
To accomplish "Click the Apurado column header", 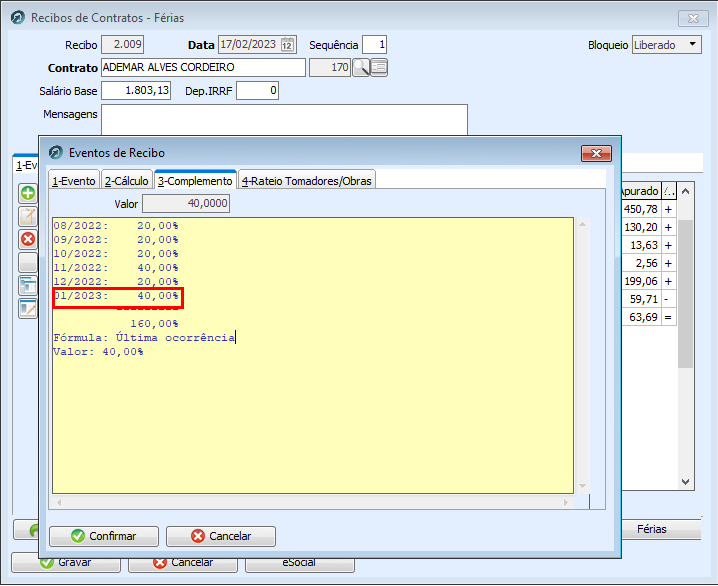I will (641, 191).
